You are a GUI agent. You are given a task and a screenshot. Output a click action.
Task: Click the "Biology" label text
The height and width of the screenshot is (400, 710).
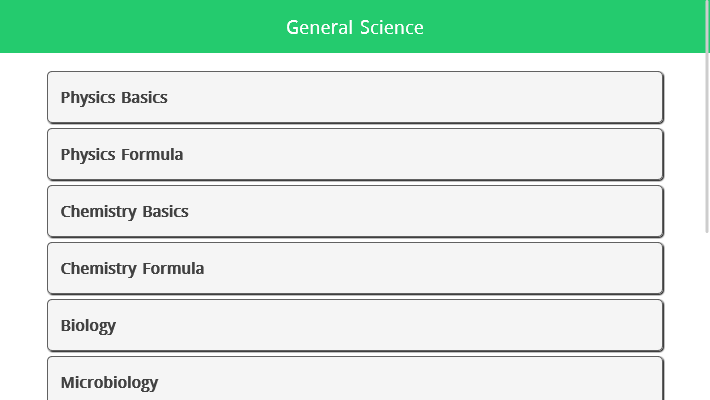pos(88,325)
